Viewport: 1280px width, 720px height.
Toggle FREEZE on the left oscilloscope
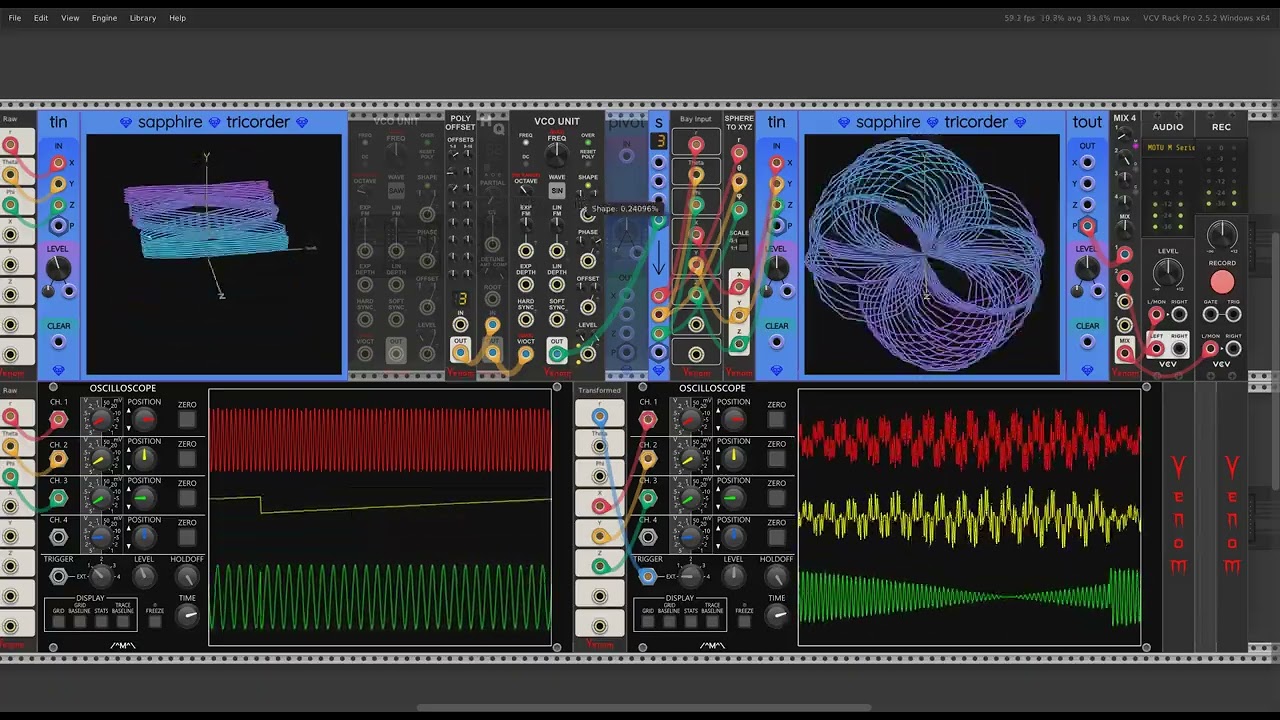[154, 621]
